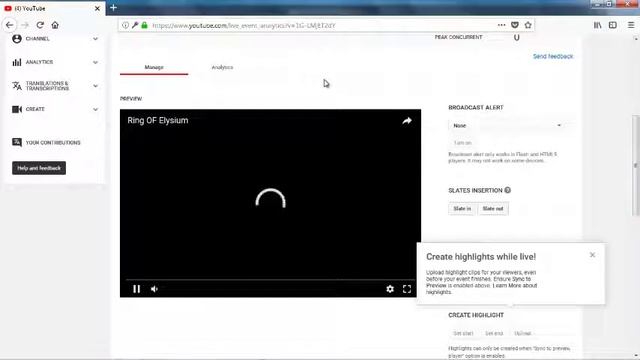The width and height of the screenshot is (640, 360).
Task: Enter fullscreen on the preview player
Action: pyautogui.click(x=407, y=289)
